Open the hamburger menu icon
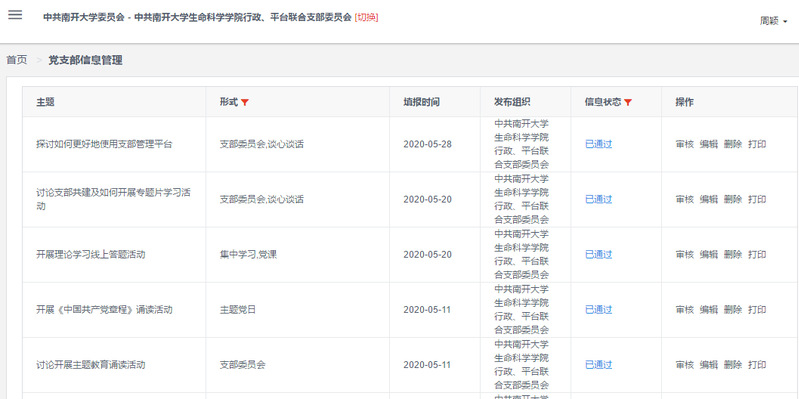 click(x=15, y=15)
